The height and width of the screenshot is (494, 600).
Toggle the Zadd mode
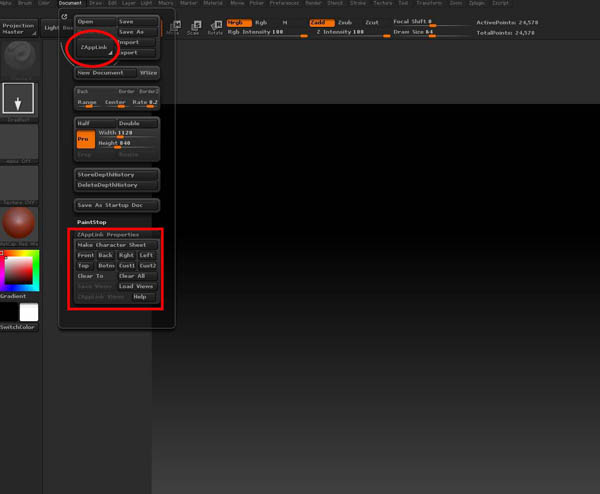point(321,23)
